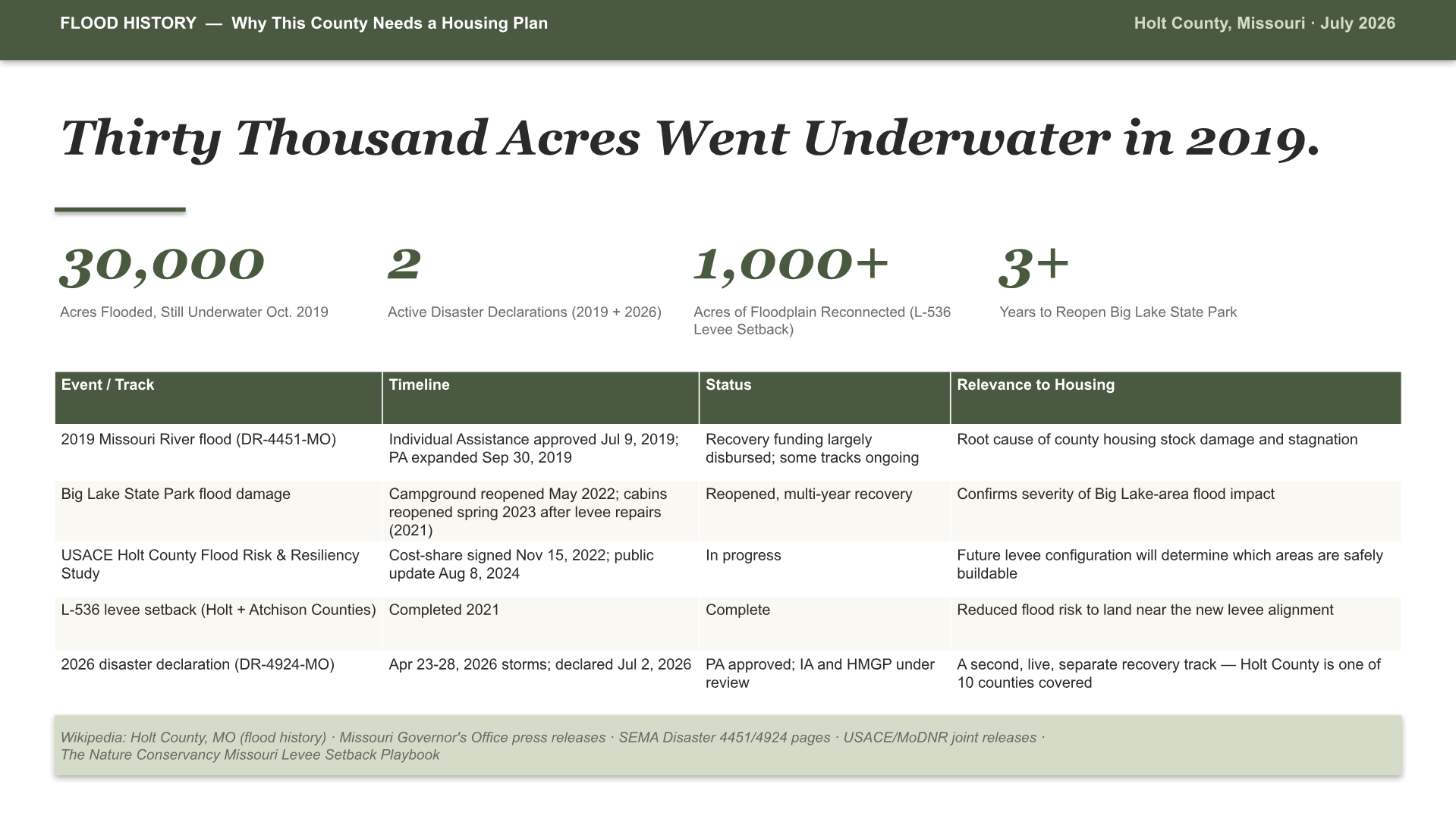
Task: Select 'The Nature Conservancy Missouri Levee Setback Playbook' line
Action: [x=250, y=755]
